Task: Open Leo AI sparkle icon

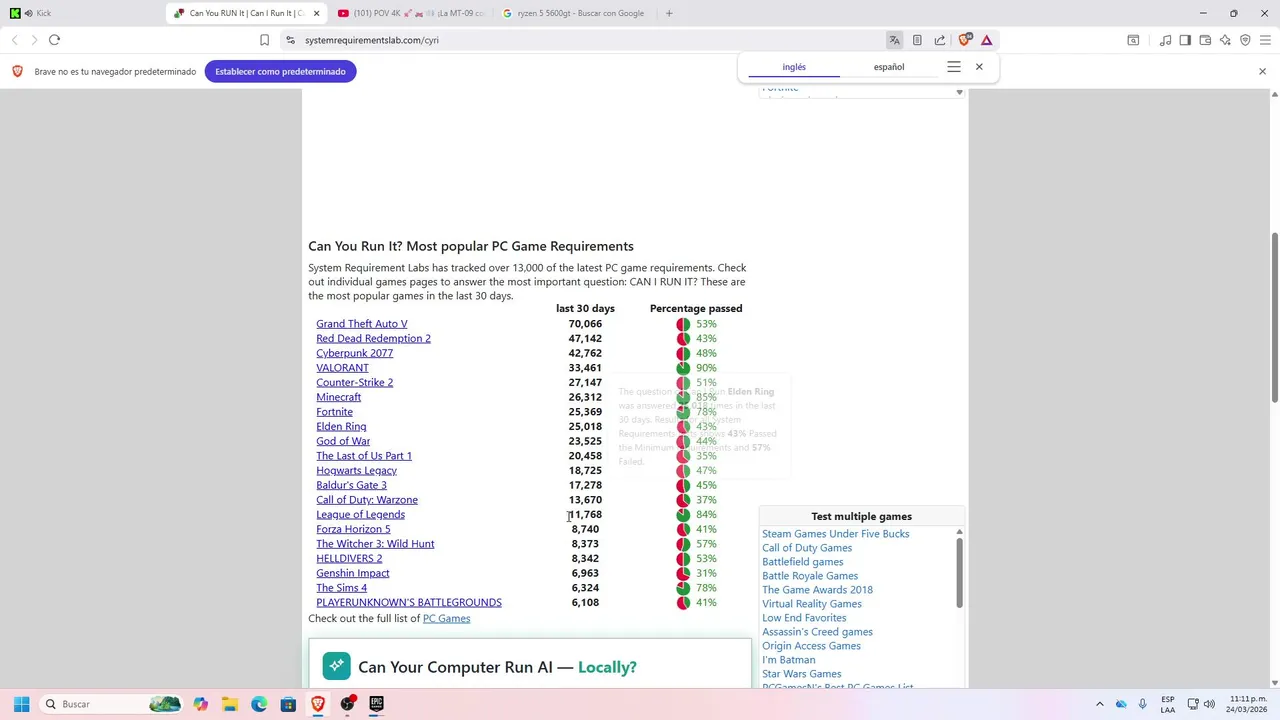Action: 1225,40
